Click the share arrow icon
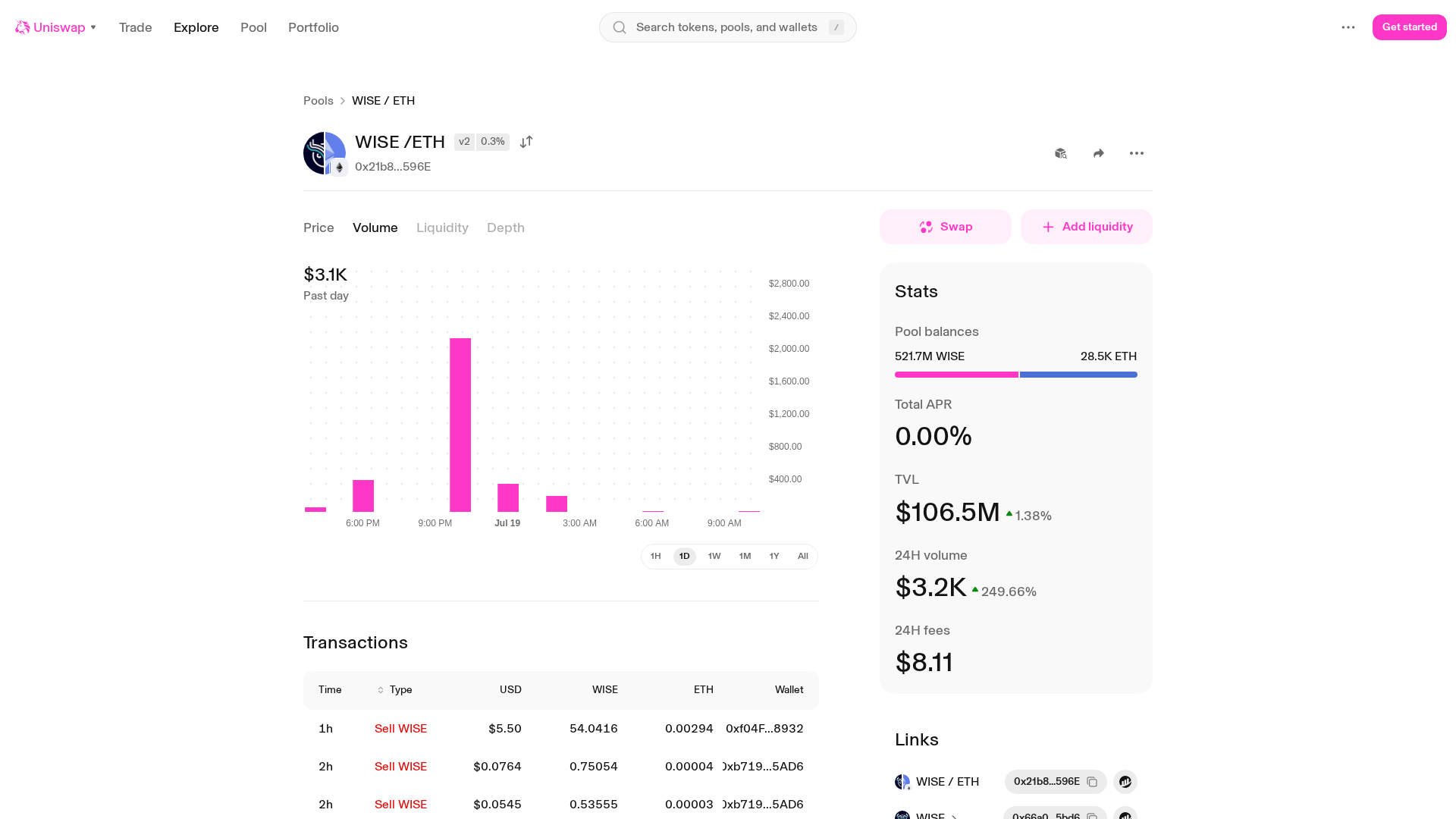This screenshot has height=819, width=1456. (x=1099, y=153)
